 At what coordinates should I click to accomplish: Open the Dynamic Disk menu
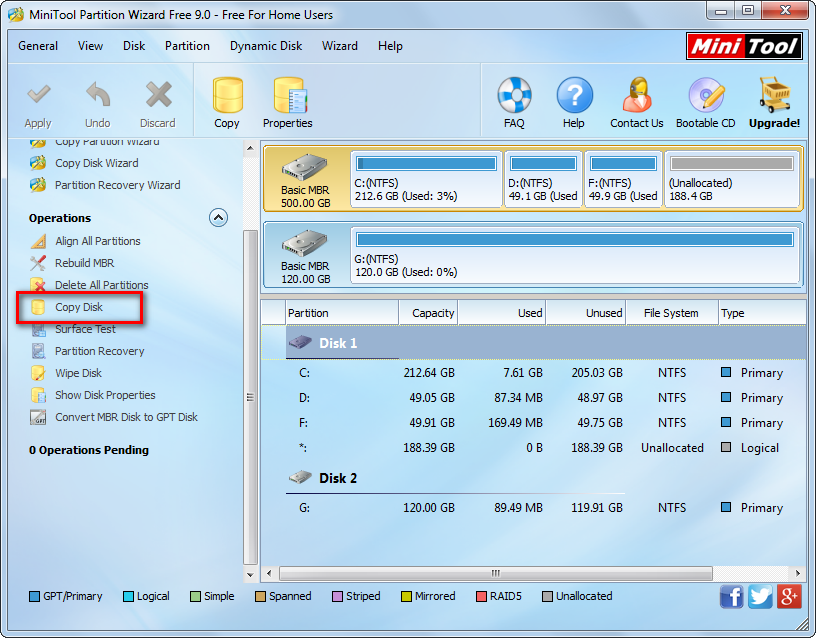(266, 46)
